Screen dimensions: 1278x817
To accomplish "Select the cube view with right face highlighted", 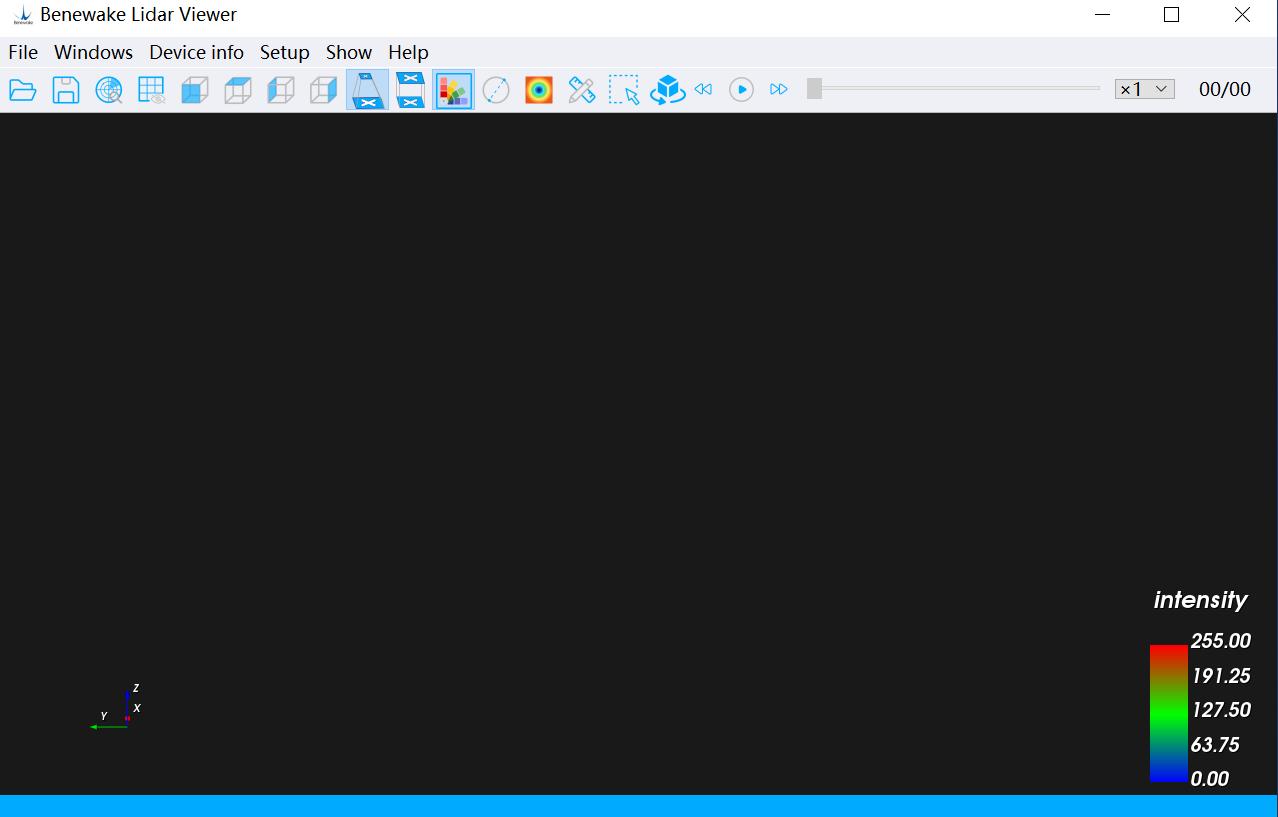I will [324, 90].
